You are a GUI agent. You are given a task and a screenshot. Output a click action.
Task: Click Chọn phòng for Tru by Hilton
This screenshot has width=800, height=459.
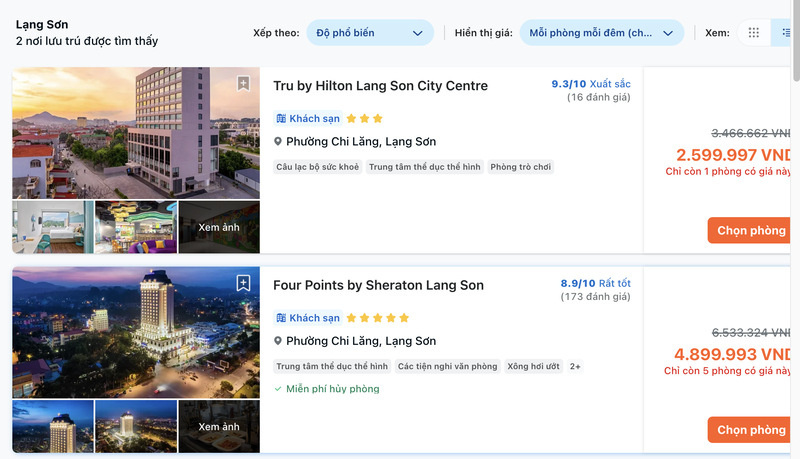coord(751,231)
